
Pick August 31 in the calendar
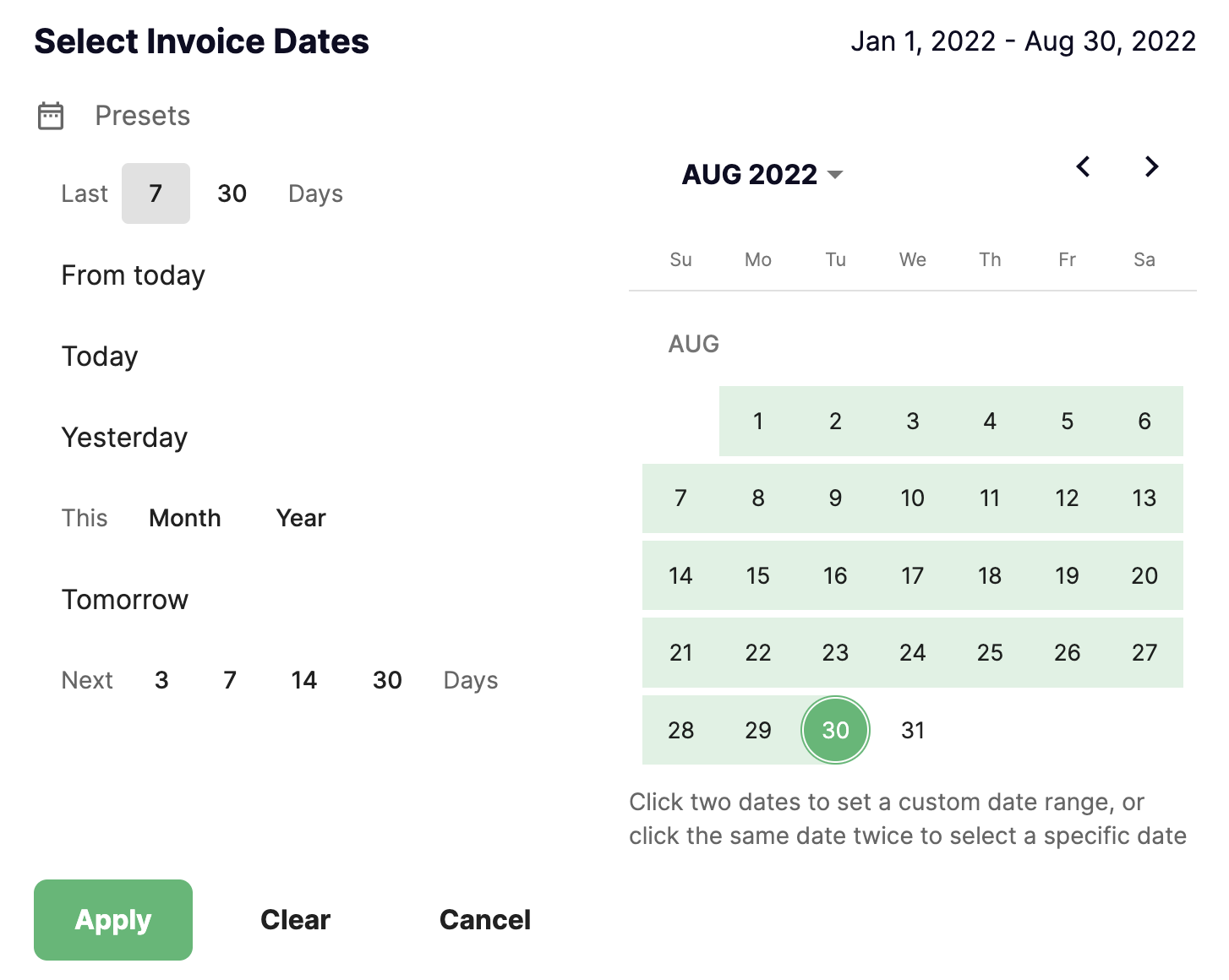pyautogui.click(x=913, y=730)
